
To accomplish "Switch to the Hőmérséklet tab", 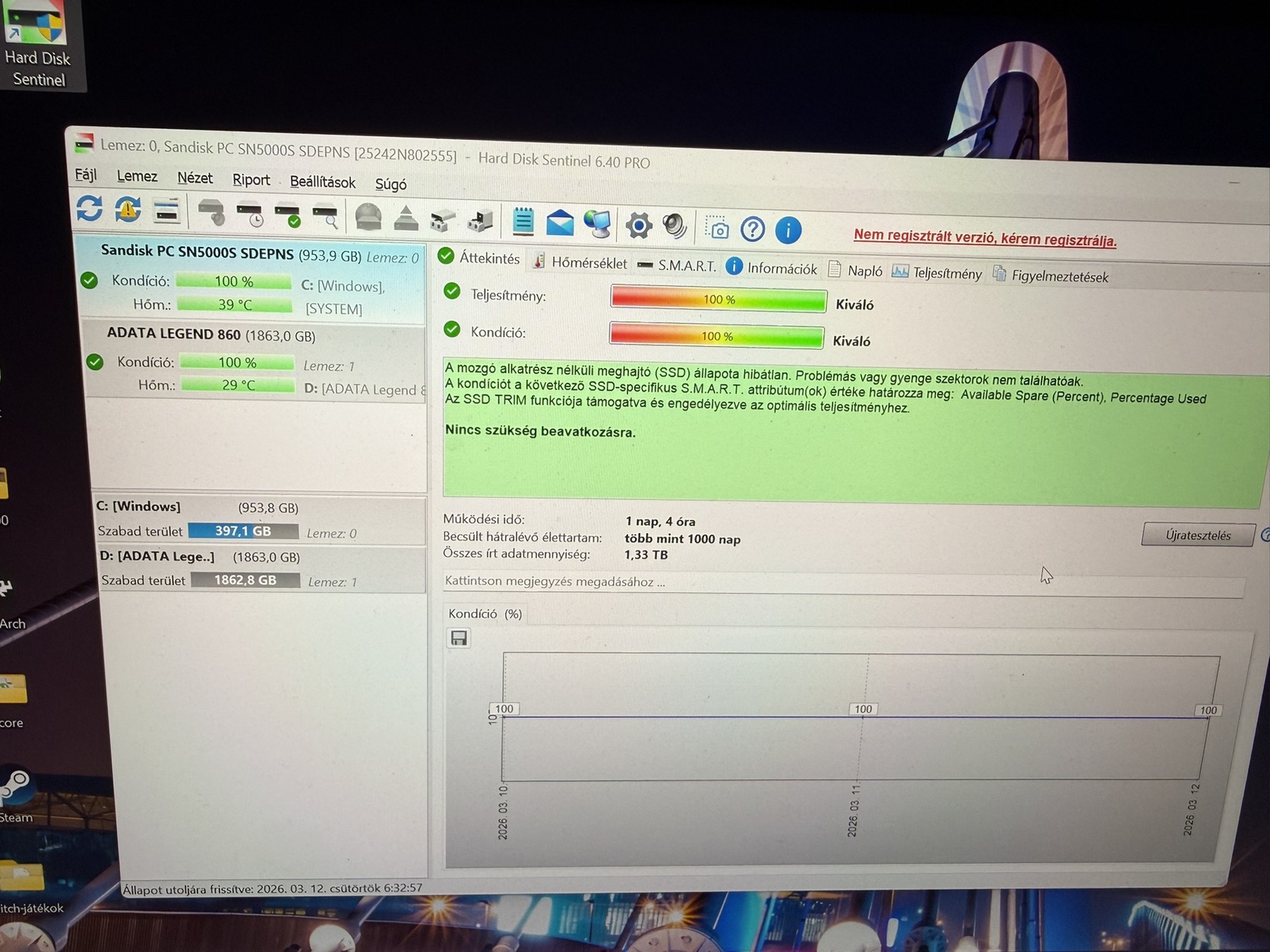I will 580,263.
